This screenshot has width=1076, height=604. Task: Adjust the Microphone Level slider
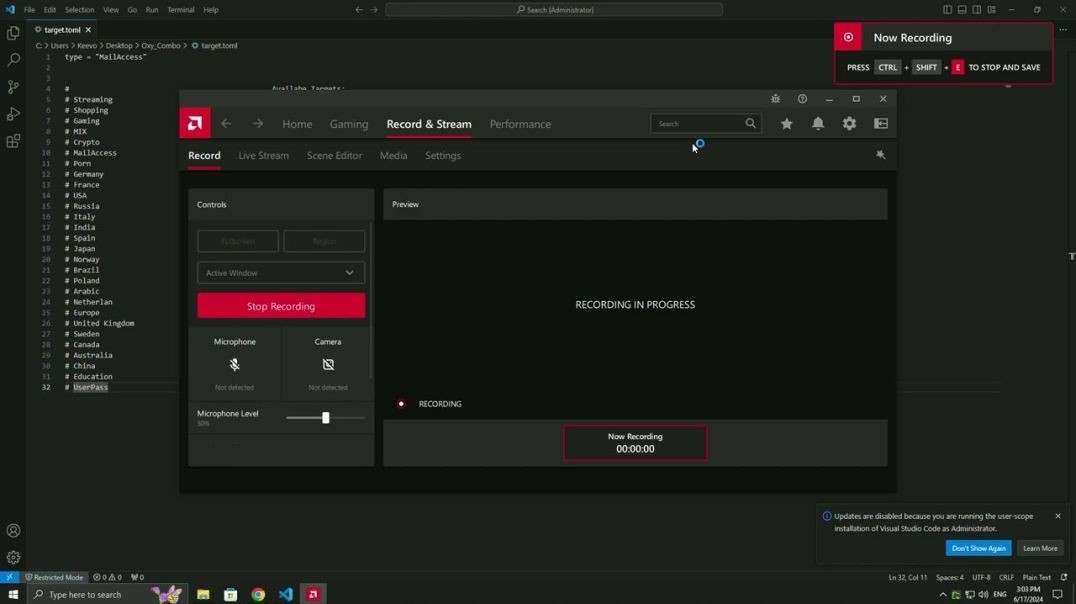point(326,417)
